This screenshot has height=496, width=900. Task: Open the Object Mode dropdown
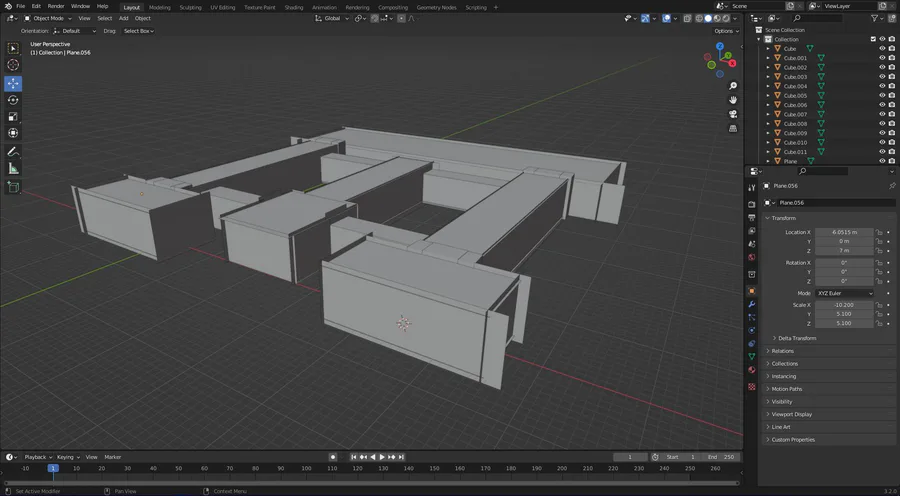[48, 18]
